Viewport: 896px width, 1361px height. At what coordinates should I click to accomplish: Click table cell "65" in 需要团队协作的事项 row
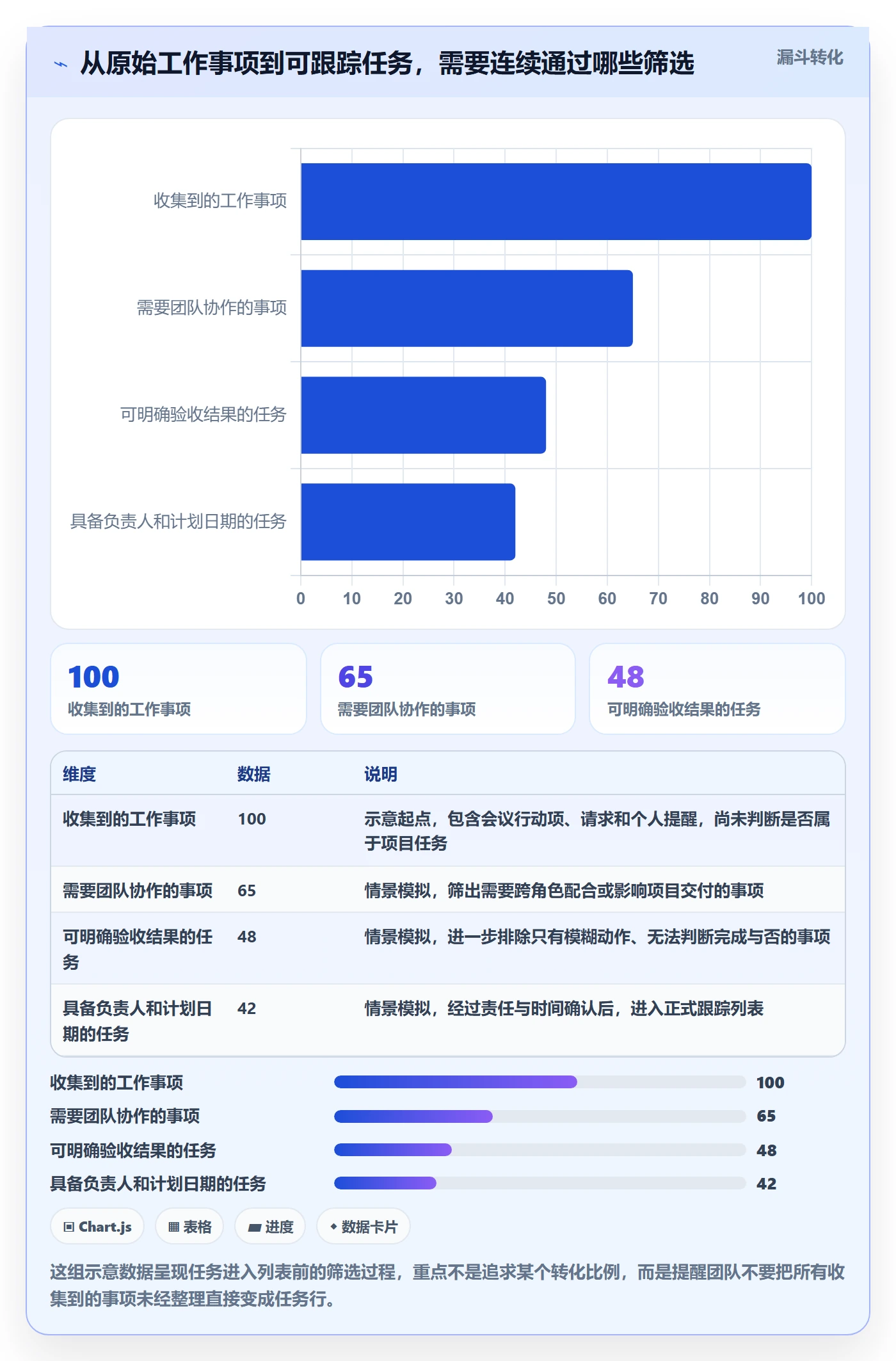(x=247, y=890)
